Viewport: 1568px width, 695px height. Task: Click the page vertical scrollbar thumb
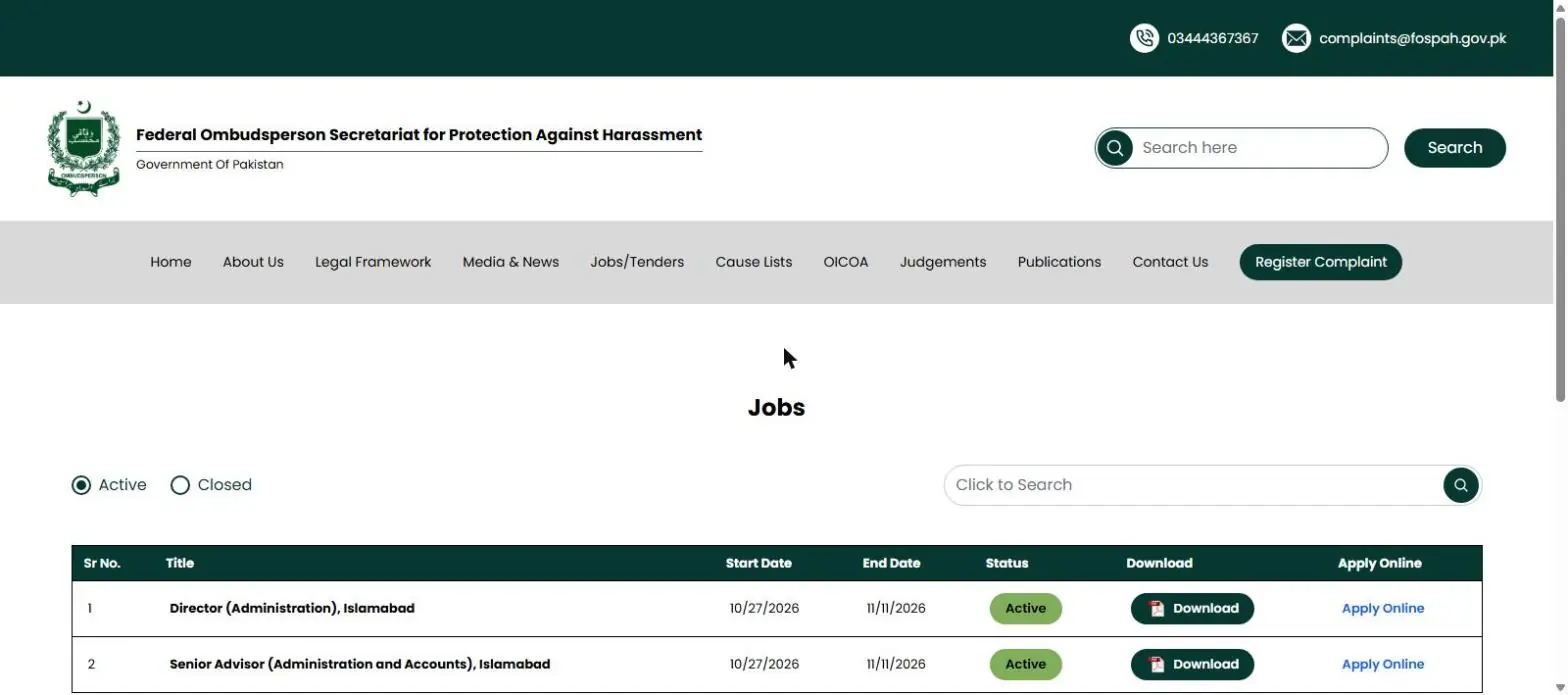point(1559,210)
